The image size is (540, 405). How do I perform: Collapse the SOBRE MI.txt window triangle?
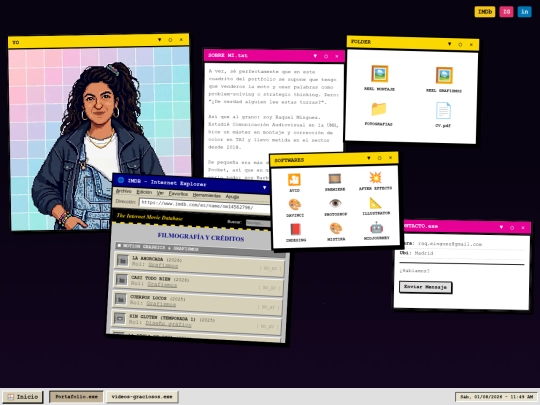(315, 56)
